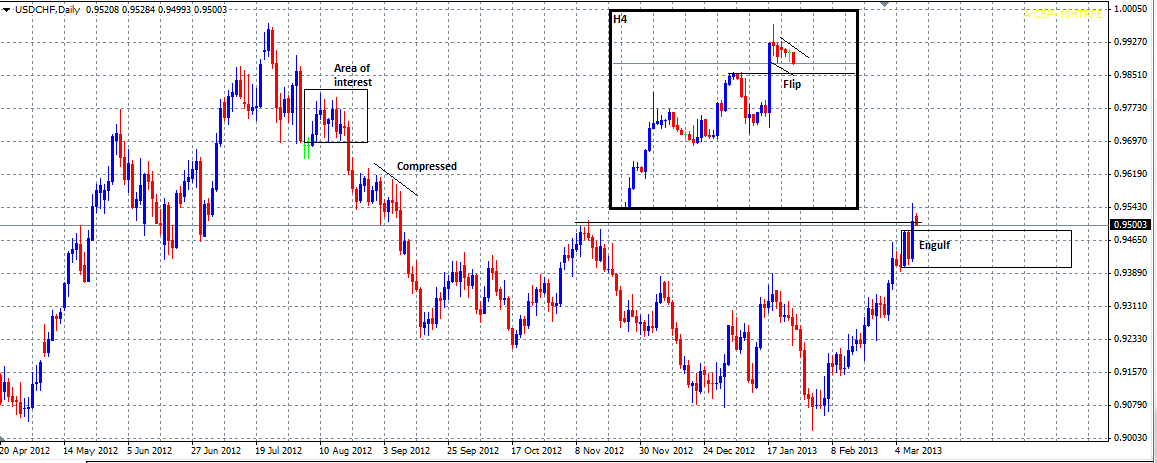Image resolution: width=1157 pixels, height=463 pixels.
Task: Click the 1.00050 level on the price axis
Action: point(1134,9)
